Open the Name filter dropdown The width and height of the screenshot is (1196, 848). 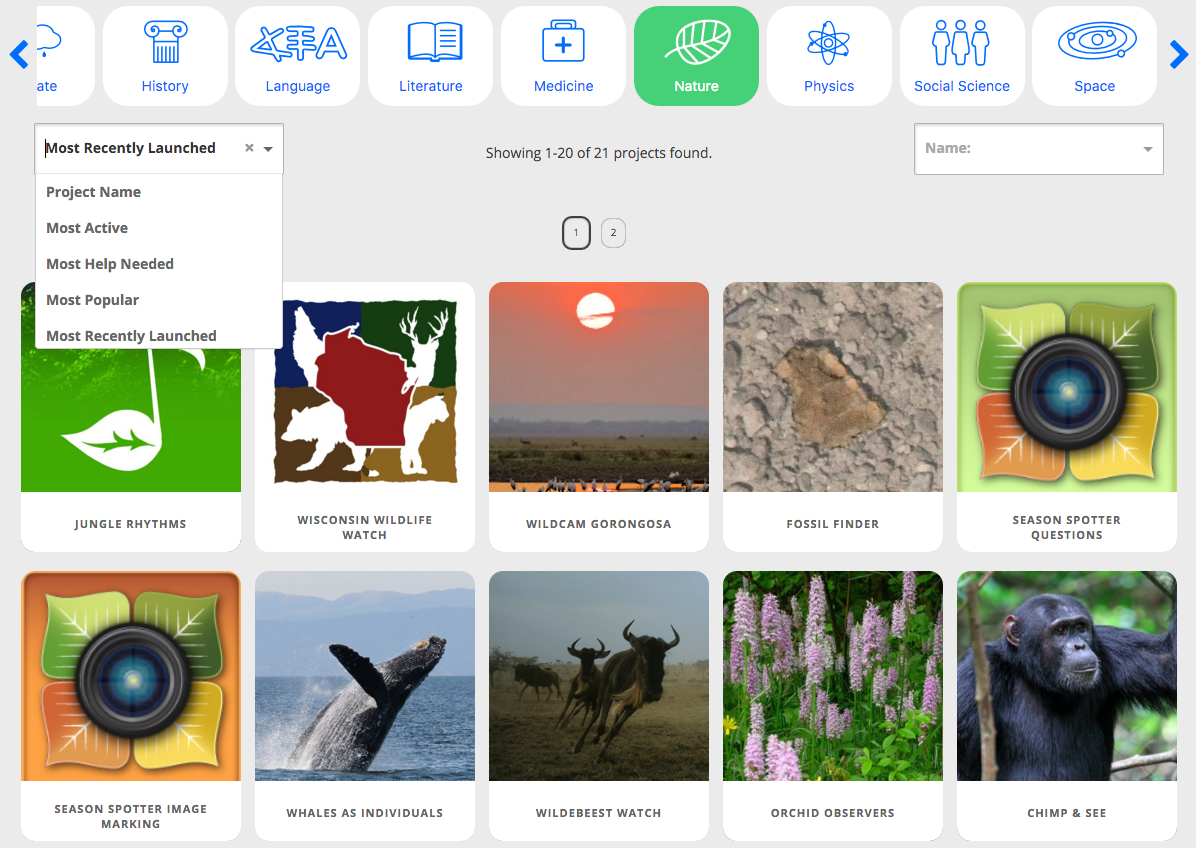point(1038,148)
